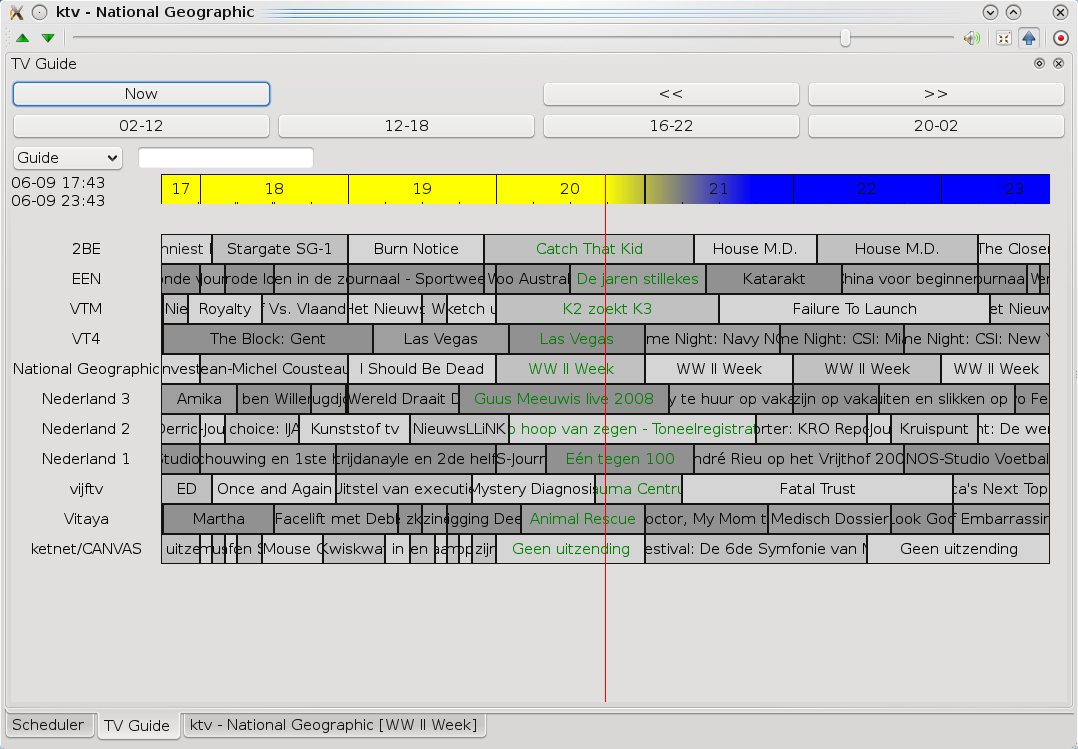Screen dimensions: 1078x749
Task: Select Animal Rescue on Vitaya
Action: point(583,519)
